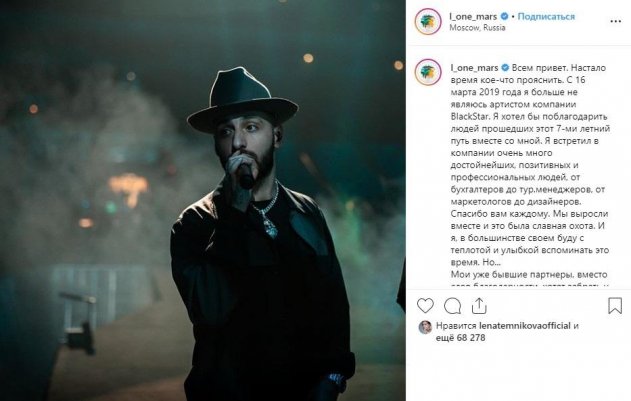Follow the account via Подписаться
Viewport: 631px width, 401px height.
coord(547,16)
